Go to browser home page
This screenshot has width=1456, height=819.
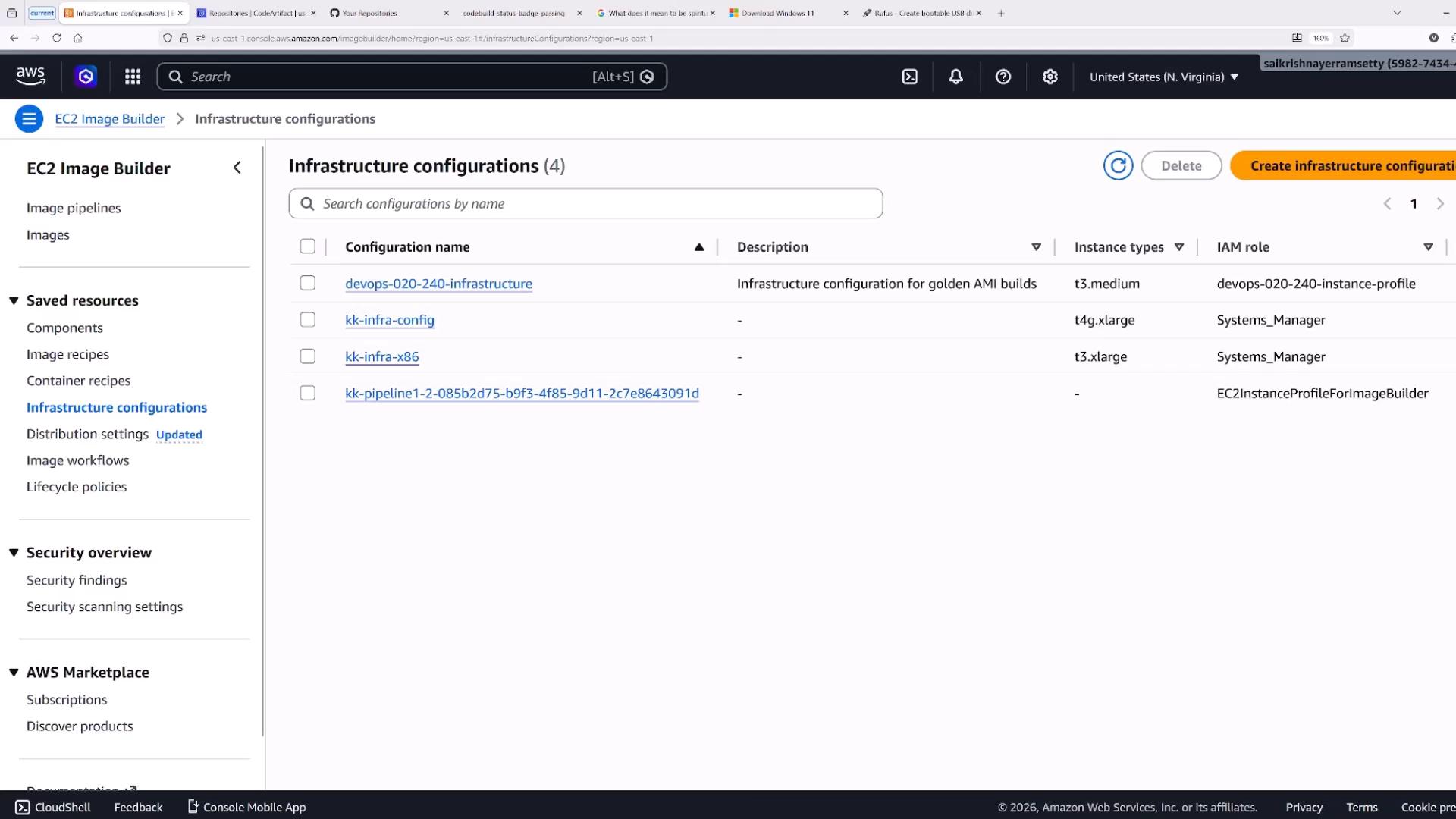click(77, 38)
